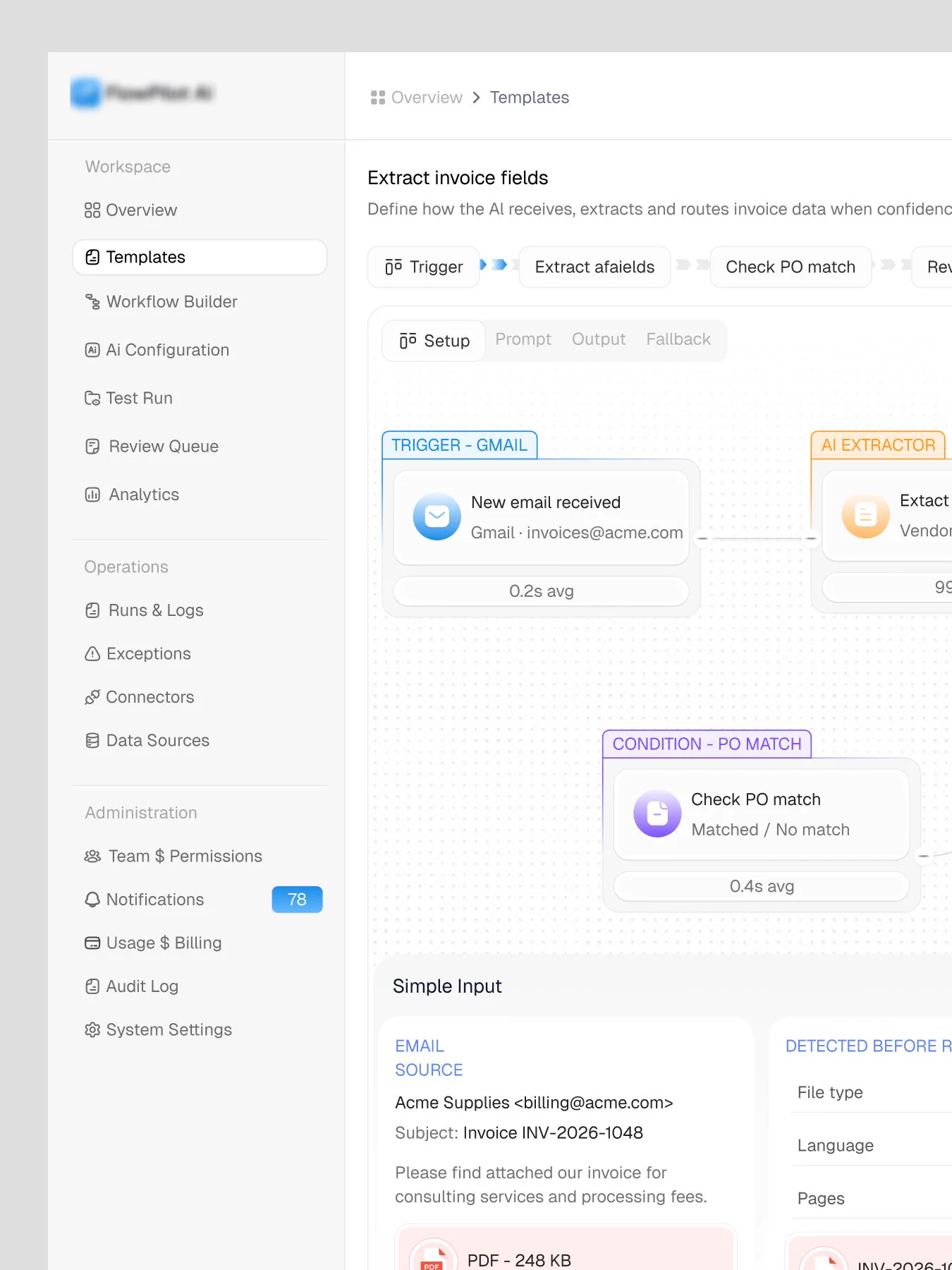Click the 0.2s avg timing pill
Screen dimensions: 952x1270
pos(541,591)
